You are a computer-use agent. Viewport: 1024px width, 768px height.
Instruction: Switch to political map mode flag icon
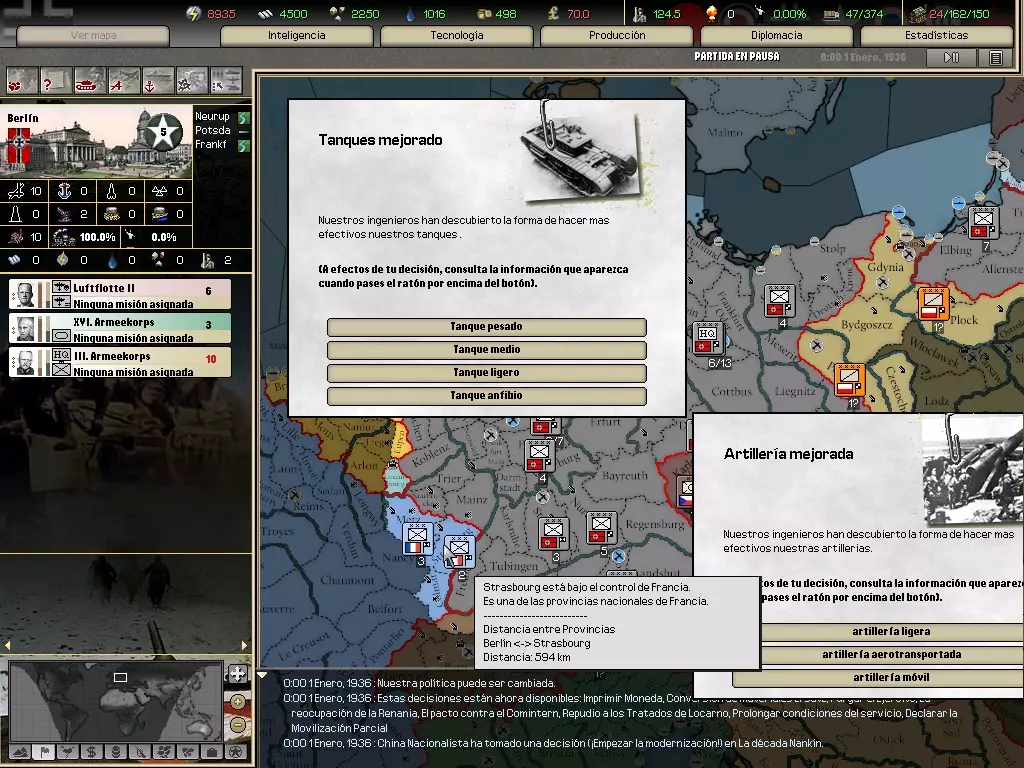tap(44, 752)
